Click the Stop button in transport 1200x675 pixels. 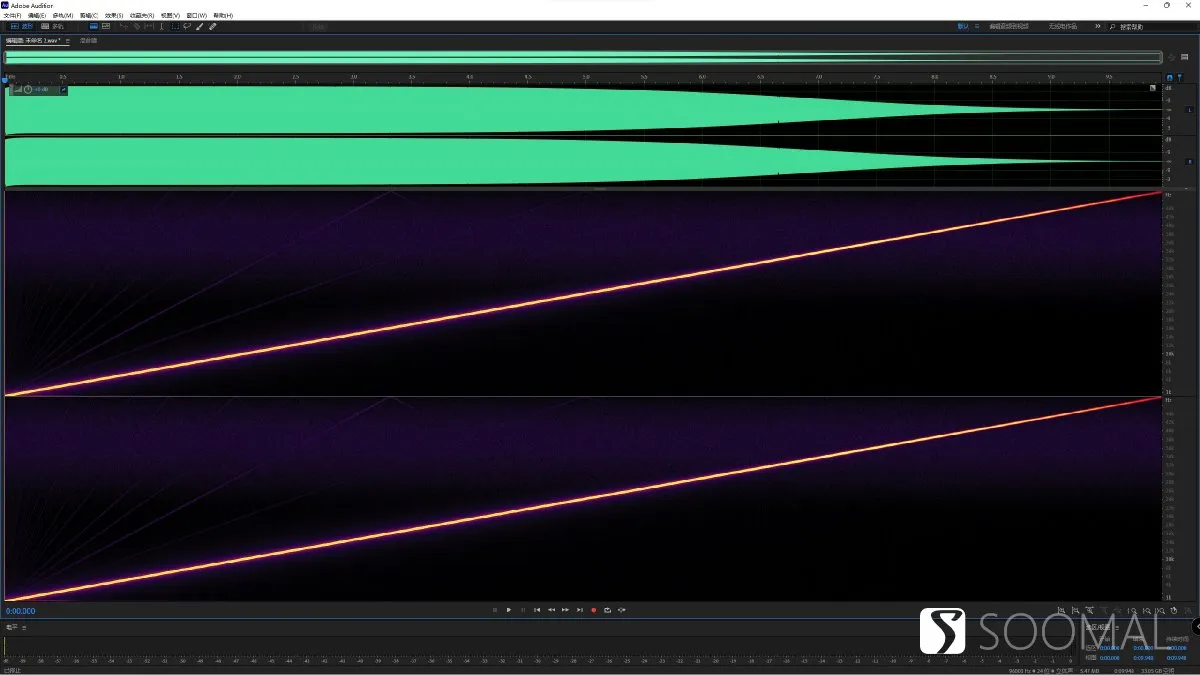[495, 610]
